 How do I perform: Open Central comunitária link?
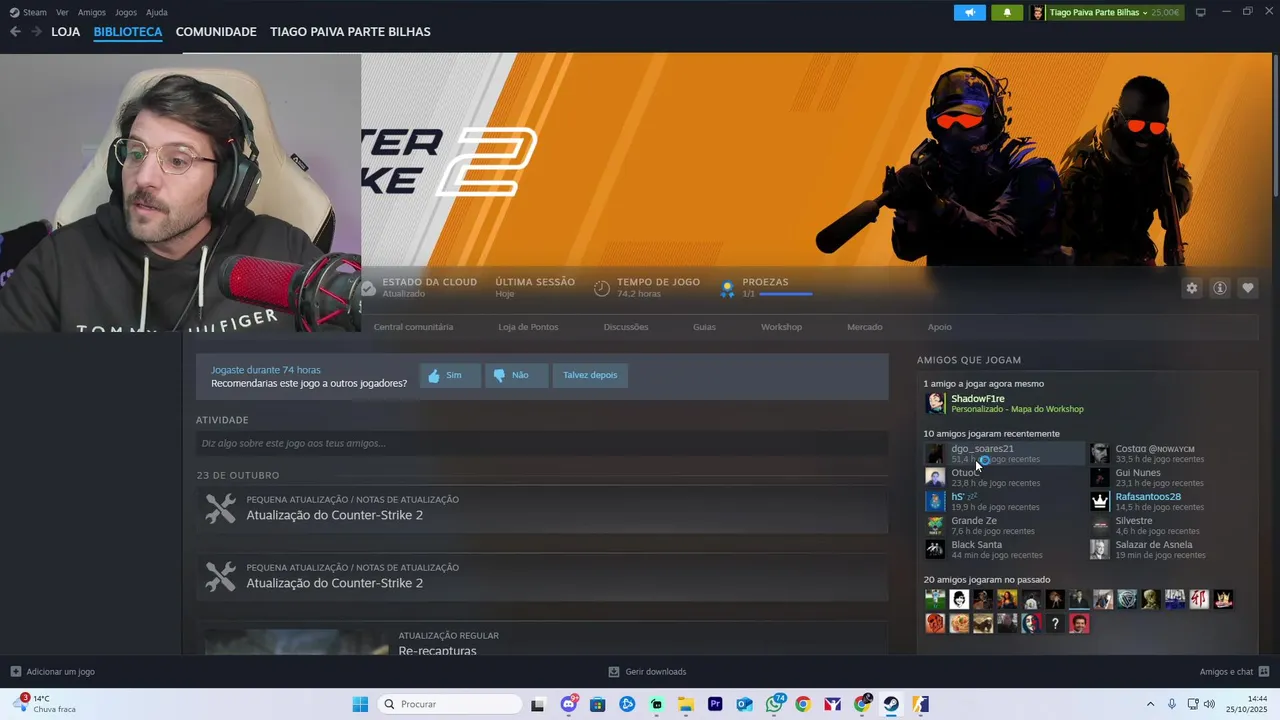pos(413,327)
